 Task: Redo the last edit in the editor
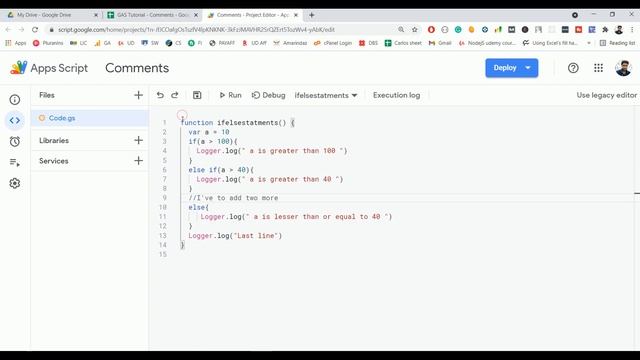click(x=175, y=95)
